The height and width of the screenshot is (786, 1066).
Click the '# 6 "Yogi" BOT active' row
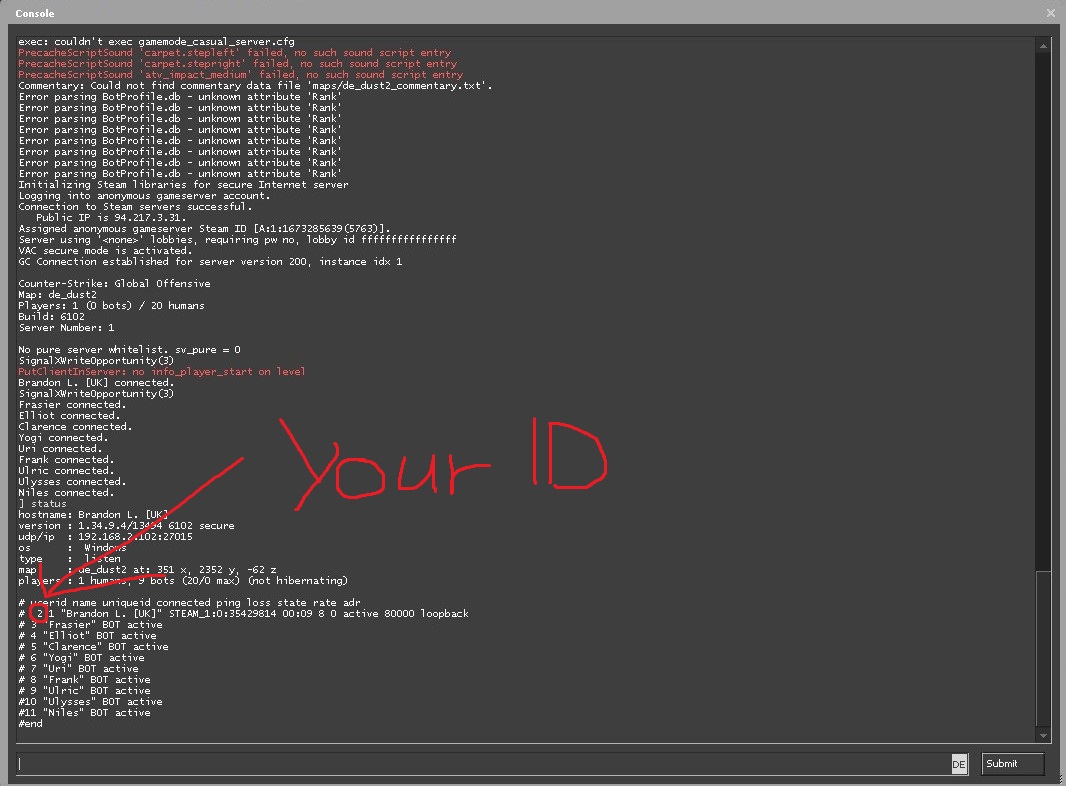[82, 657]
